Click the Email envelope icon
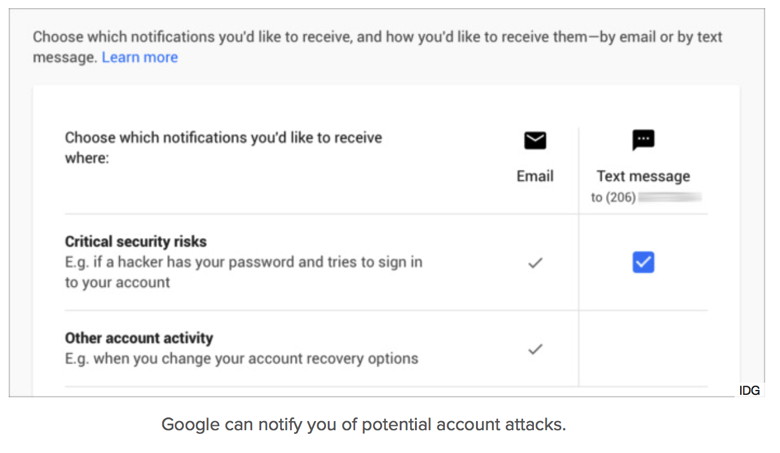Screen dimensions: 780x453 click(535, 141)
